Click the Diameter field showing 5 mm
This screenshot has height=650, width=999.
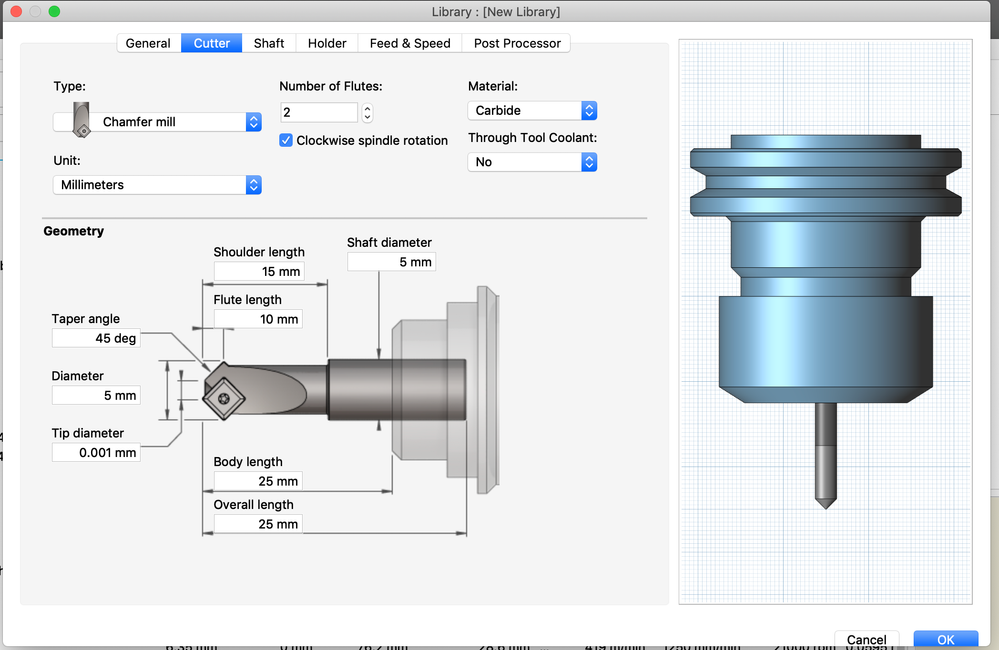(x=96, y=395)
